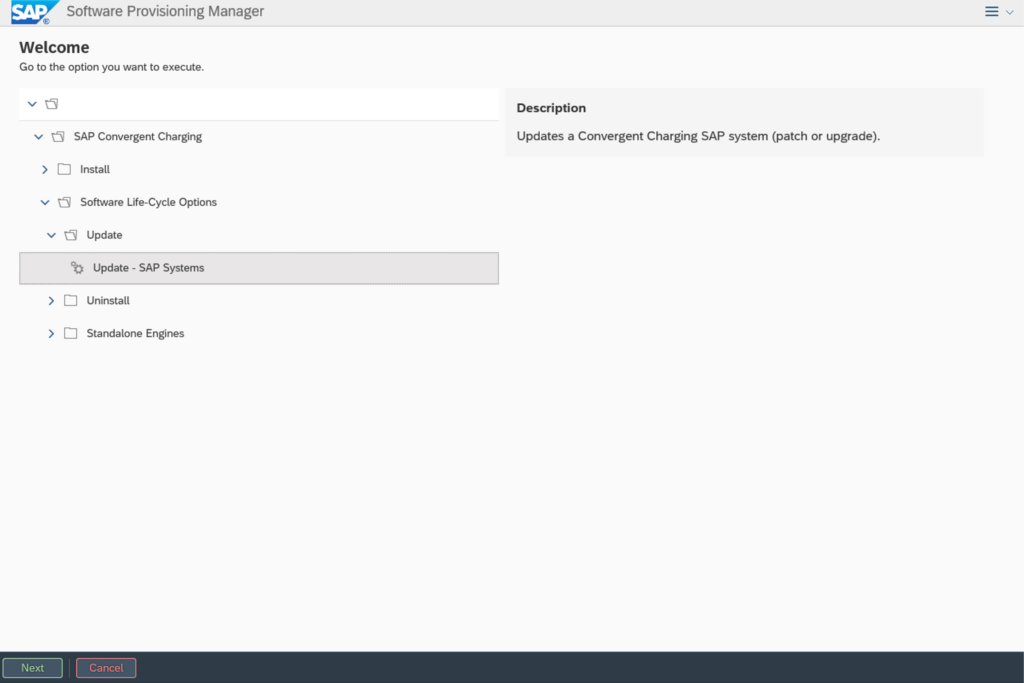
Task: Click the gears icon for Update - SAP Systems
Action: (x=77, y=268)
